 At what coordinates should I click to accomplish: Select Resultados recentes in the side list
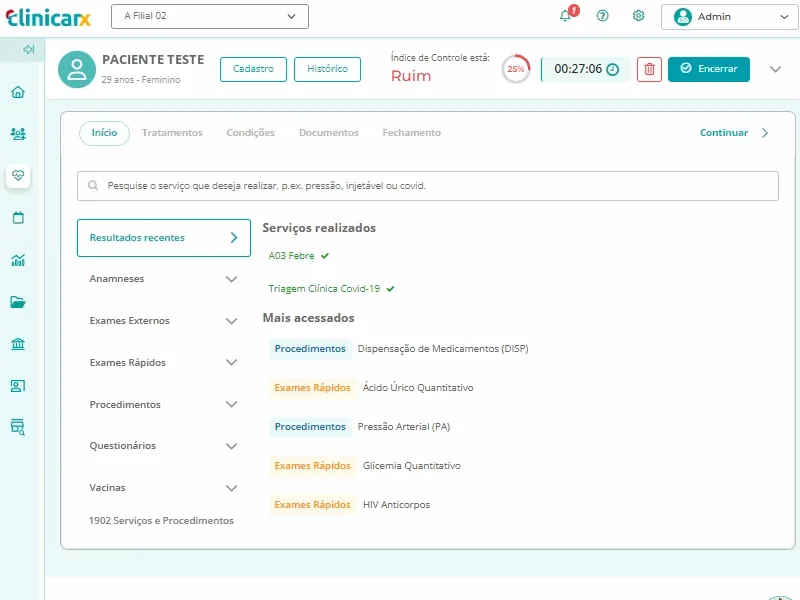coord(164,238)
